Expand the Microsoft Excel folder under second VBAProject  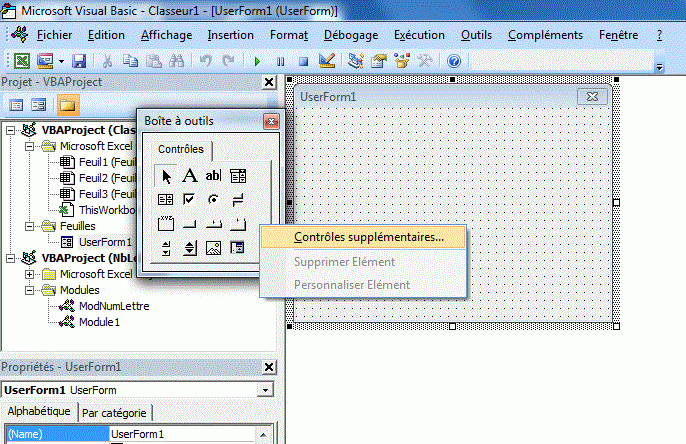[x=29, y=275]
